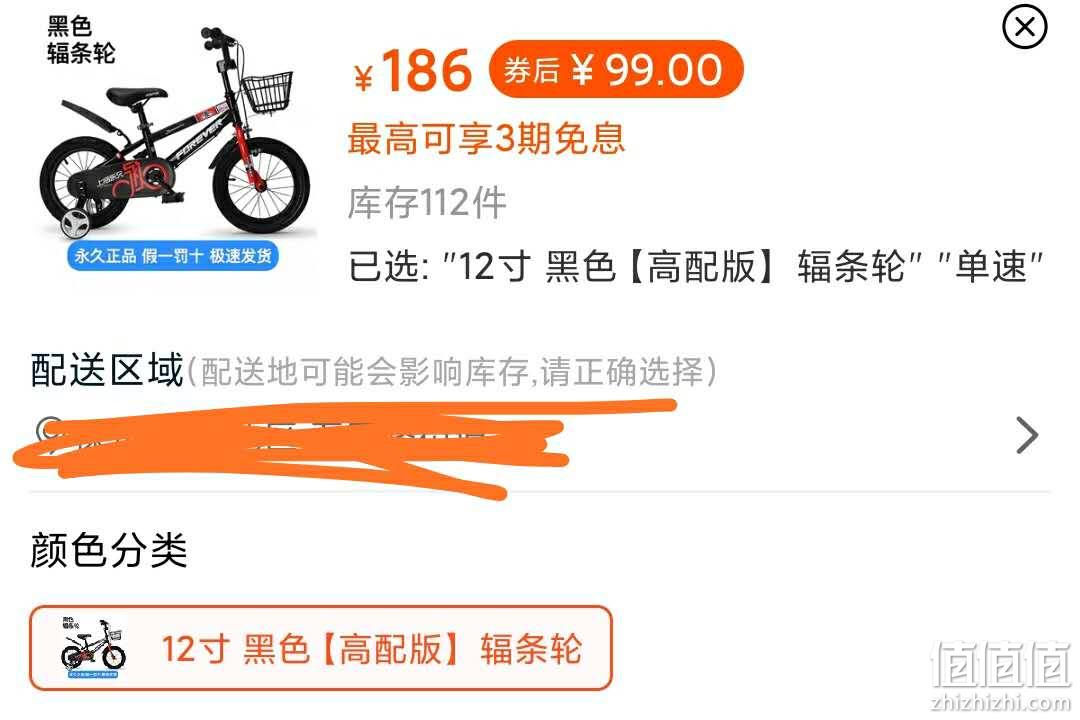Tap the 配送地可能会影响库存 hint text
The image size is (1080, 720).
coord(364,372)
